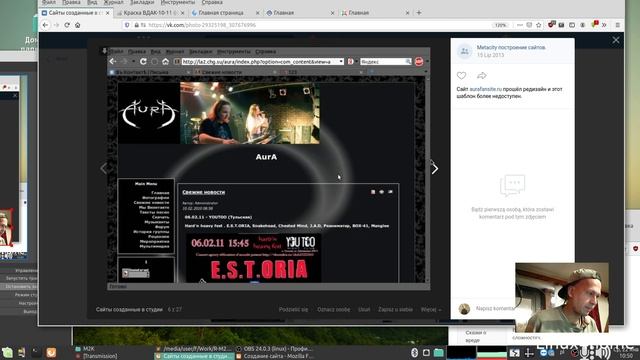
Task: Click the Bluetooth tray icon
Action: tap(414, 353)
